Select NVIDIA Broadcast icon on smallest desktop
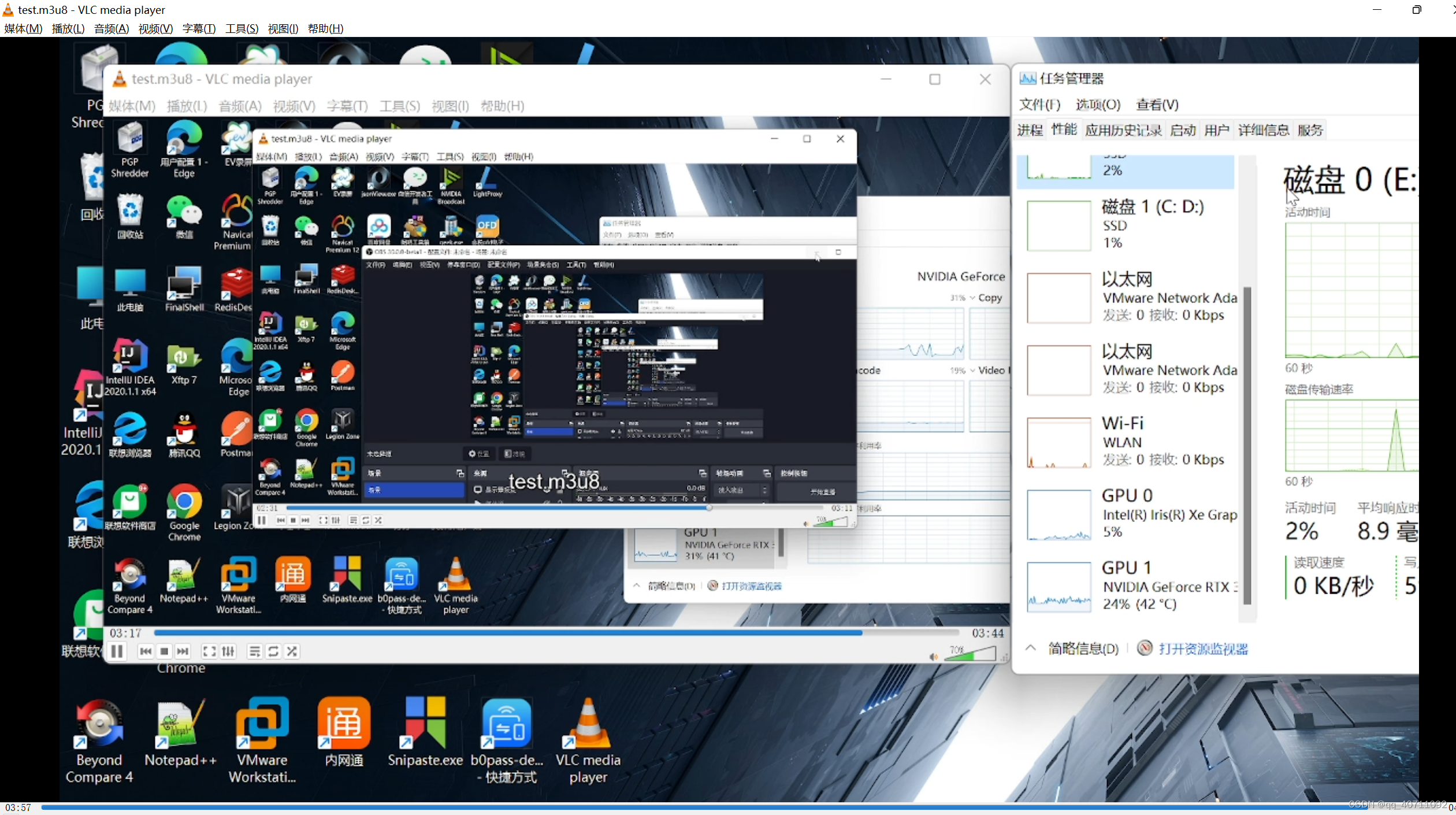Viewport: 1456px width, 815px height. tap(451, 186)
